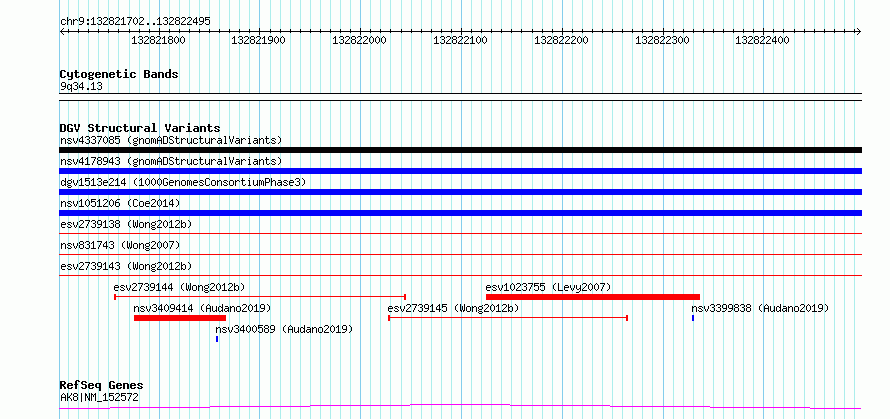Click the thin red esv2739143 line
The width and height of the screenshot is (890, 419).
pyautogui.click(x=460, y=275)
